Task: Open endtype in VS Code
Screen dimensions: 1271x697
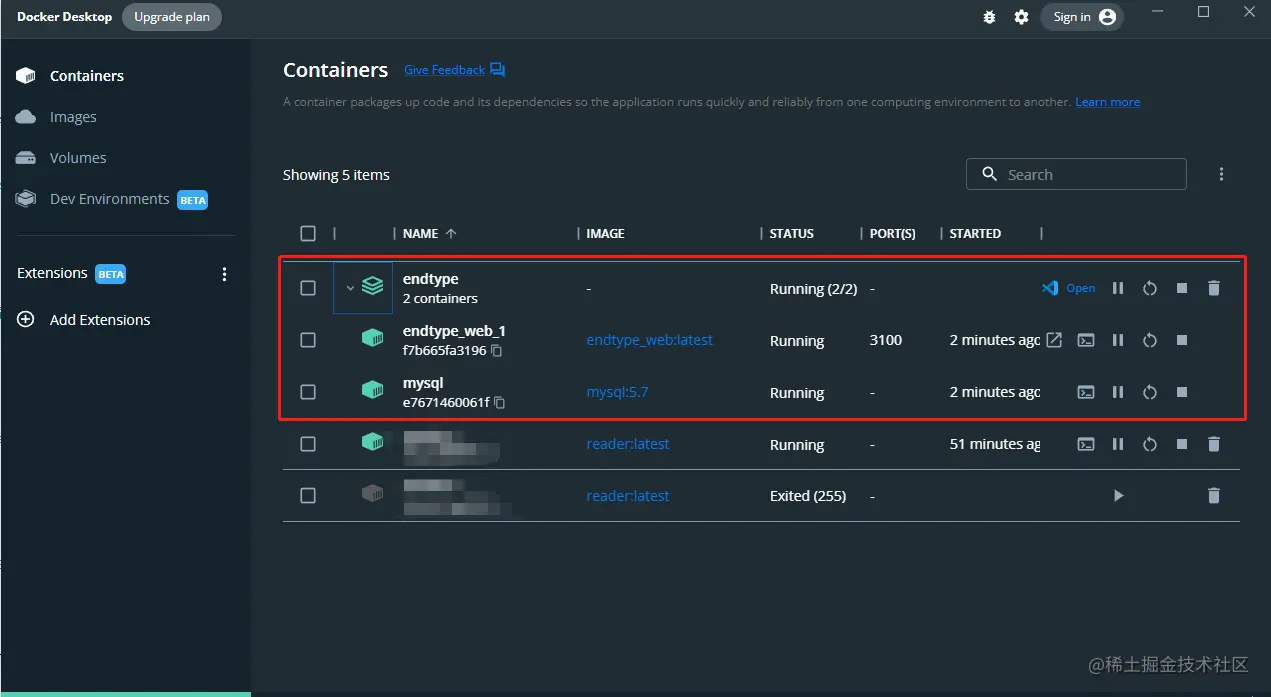Action: (1068, 288)
